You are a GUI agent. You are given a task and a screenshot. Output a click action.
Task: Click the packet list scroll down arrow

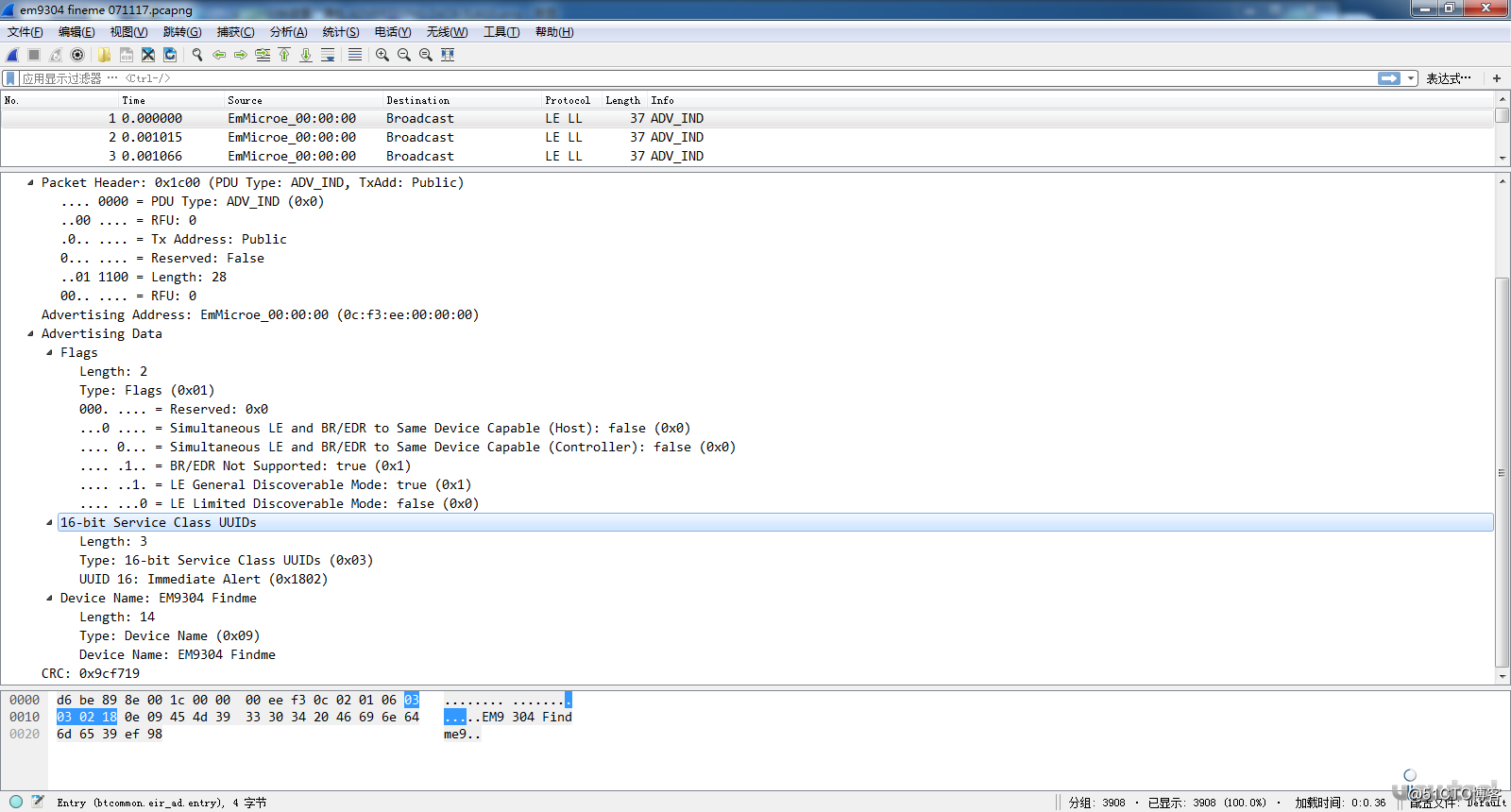click(1503, 159)
